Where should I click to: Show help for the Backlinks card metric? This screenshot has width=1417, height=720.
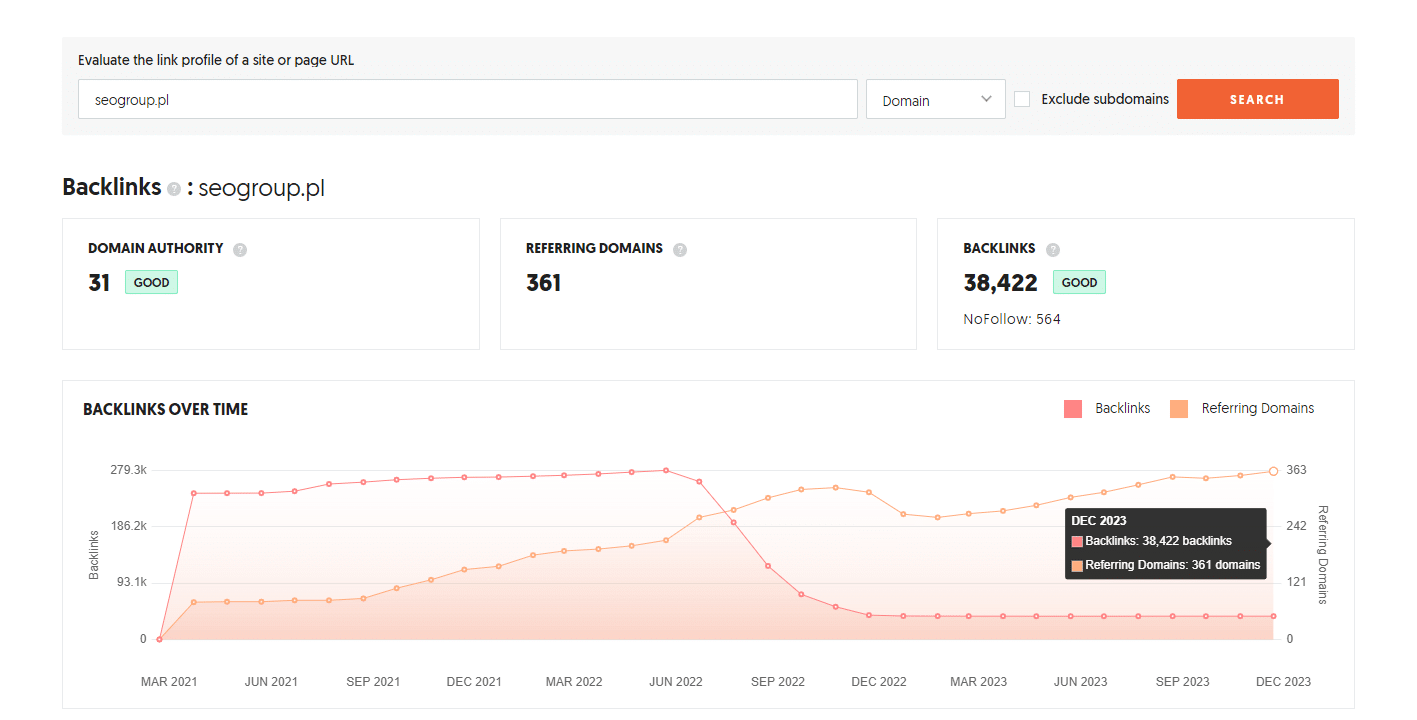[1053, 250]
